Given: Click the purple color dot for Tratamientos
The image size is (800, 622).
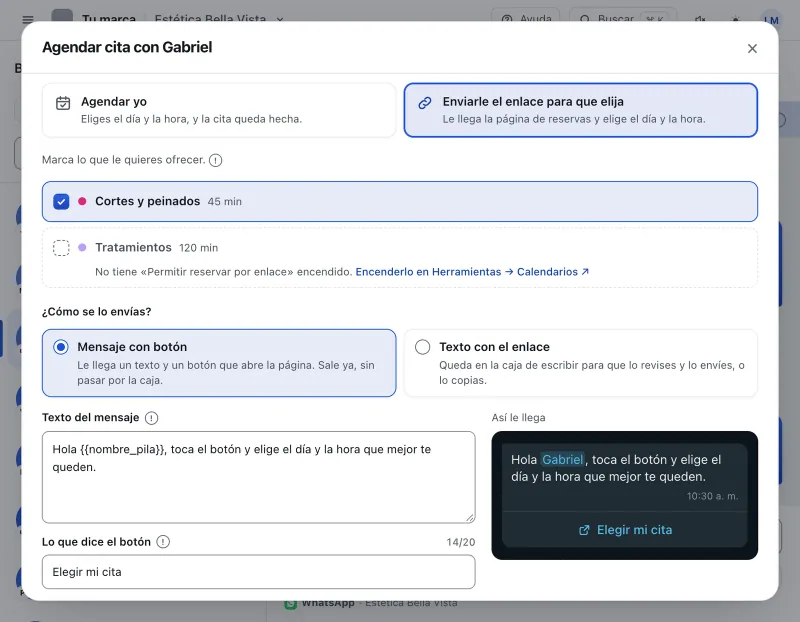Looking at the screenshot, I should coord(82,247).
